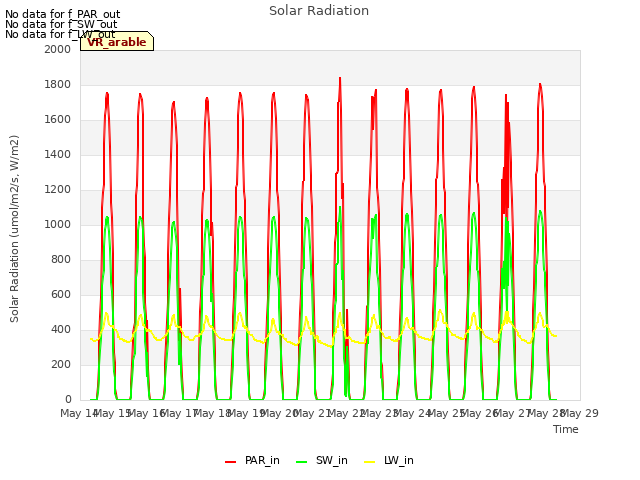The height and width of the screenshot is (480, 640).
Task: Click the 'No data for f_LW_out' message
Action: (x=60, y=34)
